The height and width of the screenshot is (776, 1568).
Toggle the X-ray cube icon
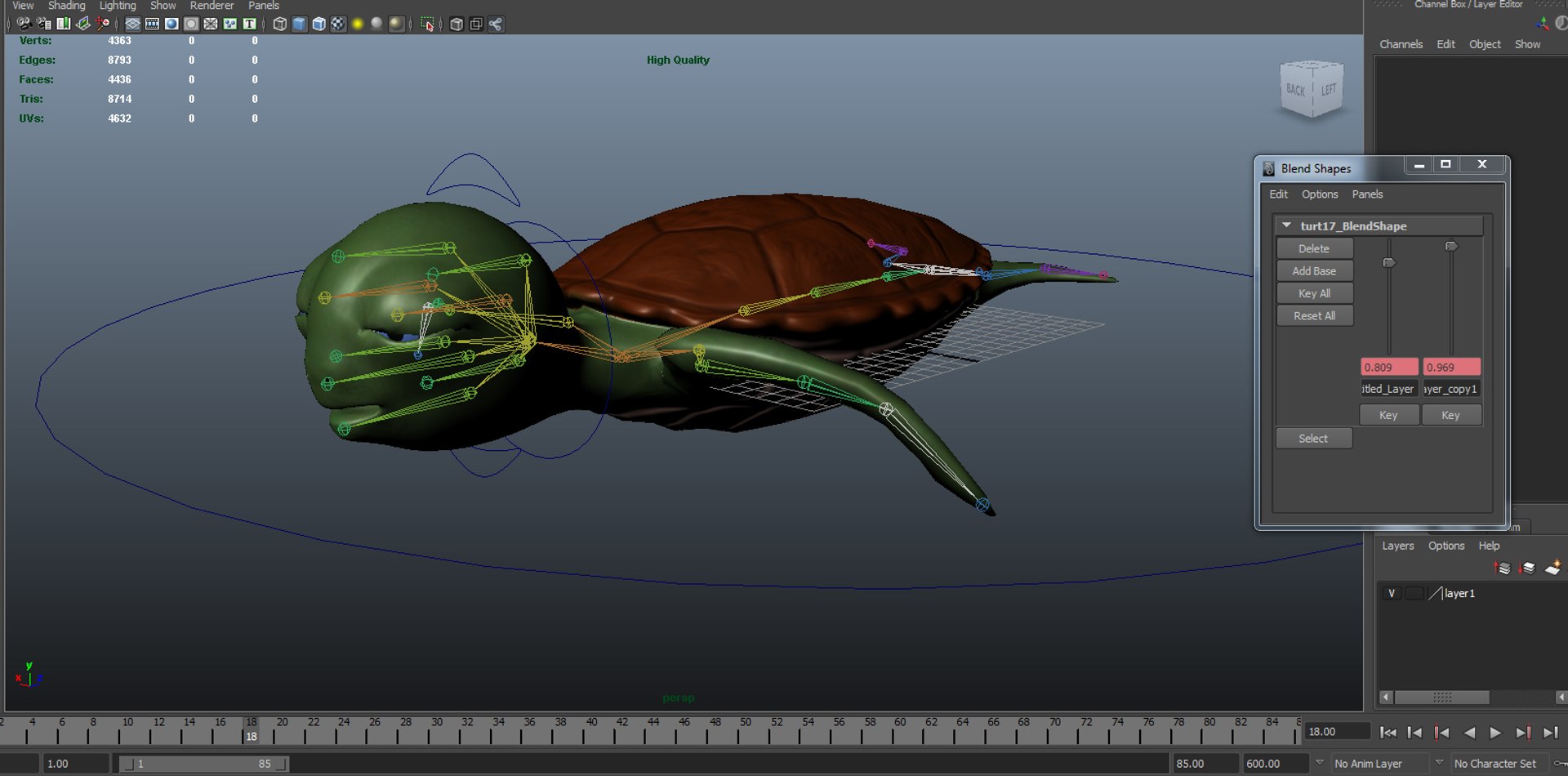click(x=457, y=24)
